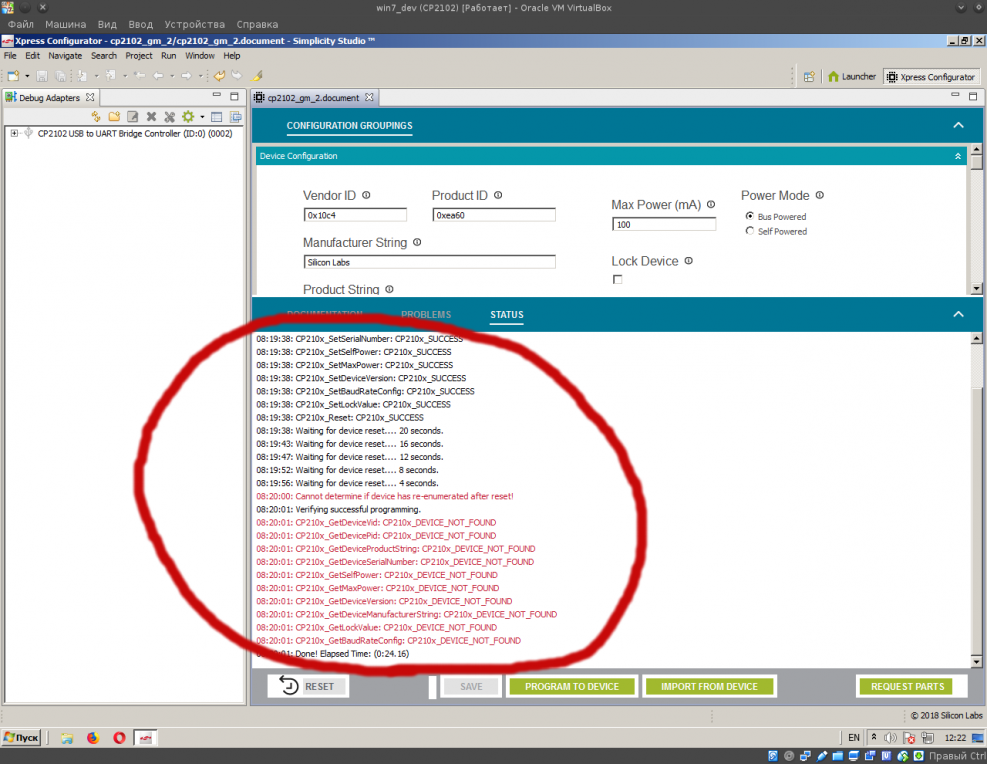The width and height of the screenshot is (987, 764).
Task: Click the info icon beside Lock Device
Action: [688, 261]
